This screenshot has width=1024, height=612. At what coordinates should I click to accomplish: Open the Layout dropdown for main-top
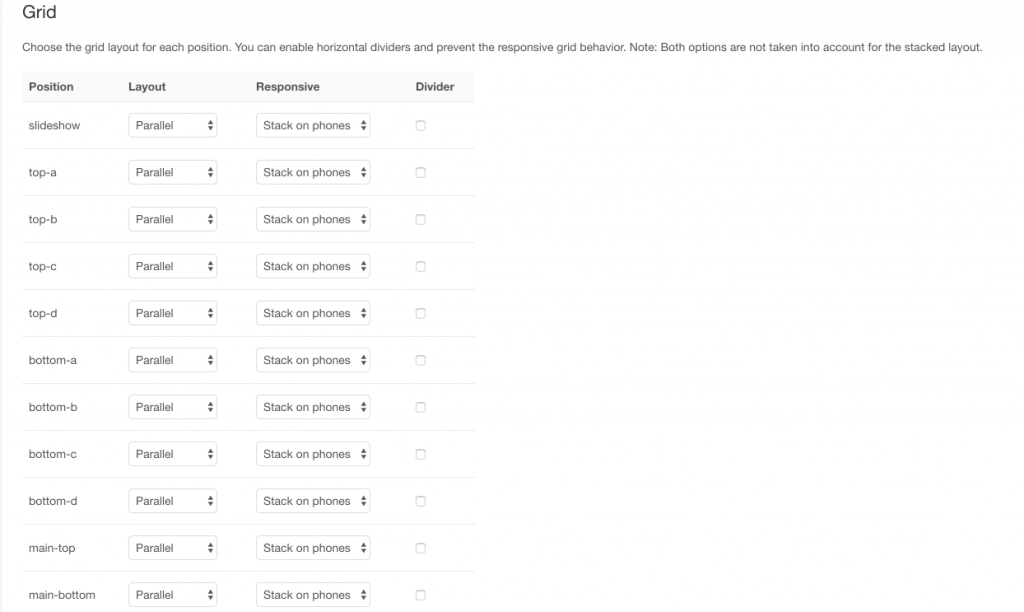click(x=173, y=547)
